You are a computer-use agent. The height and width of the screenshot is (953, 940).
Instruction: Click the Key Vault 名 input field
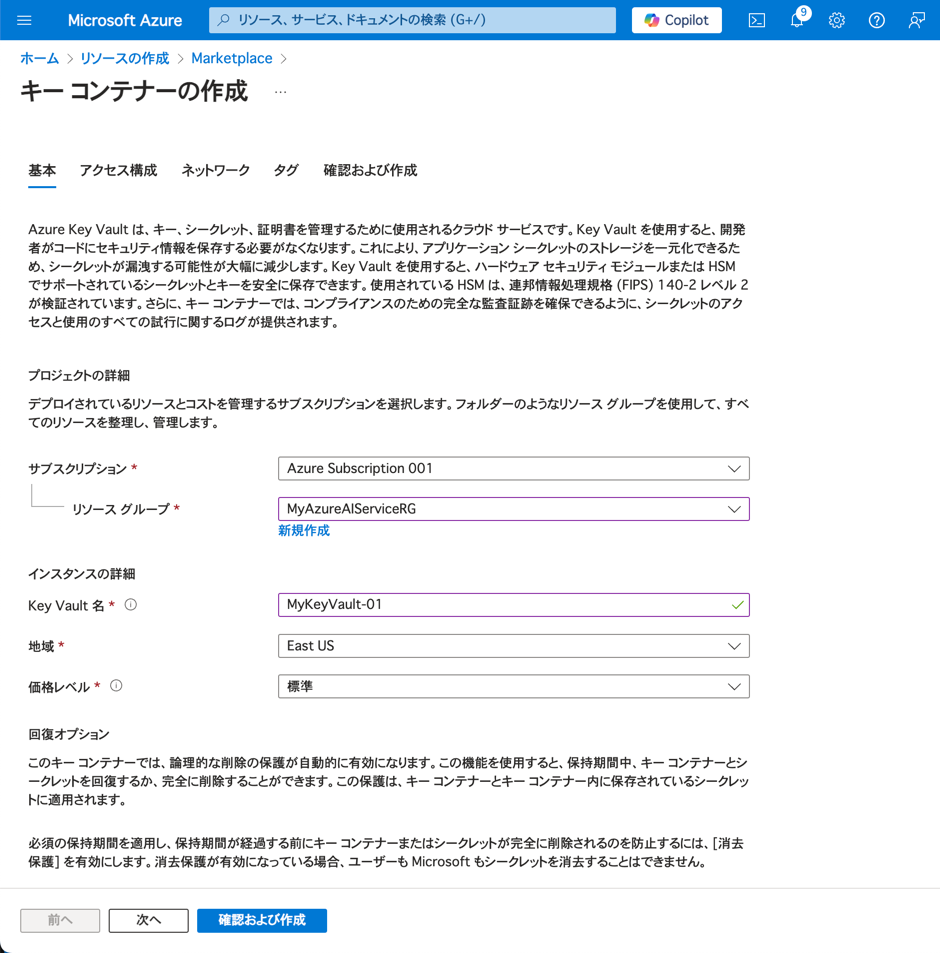pos(513,605)
